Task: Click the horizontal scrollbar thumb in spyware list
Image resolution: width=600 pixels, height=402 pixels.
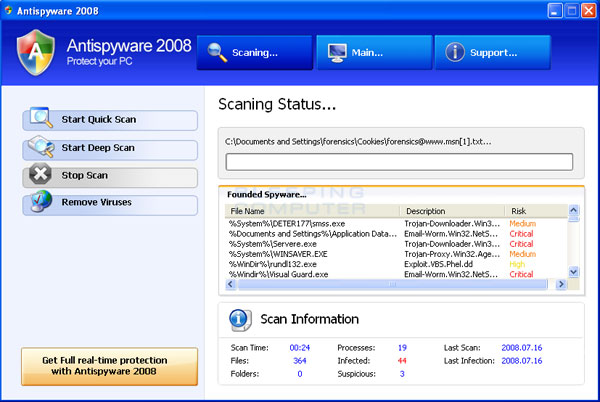Action: point(392,284)
